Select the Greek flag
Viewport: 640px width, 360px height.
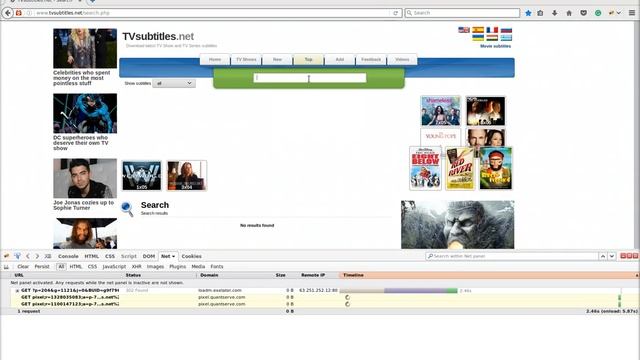tap(506, 38)
